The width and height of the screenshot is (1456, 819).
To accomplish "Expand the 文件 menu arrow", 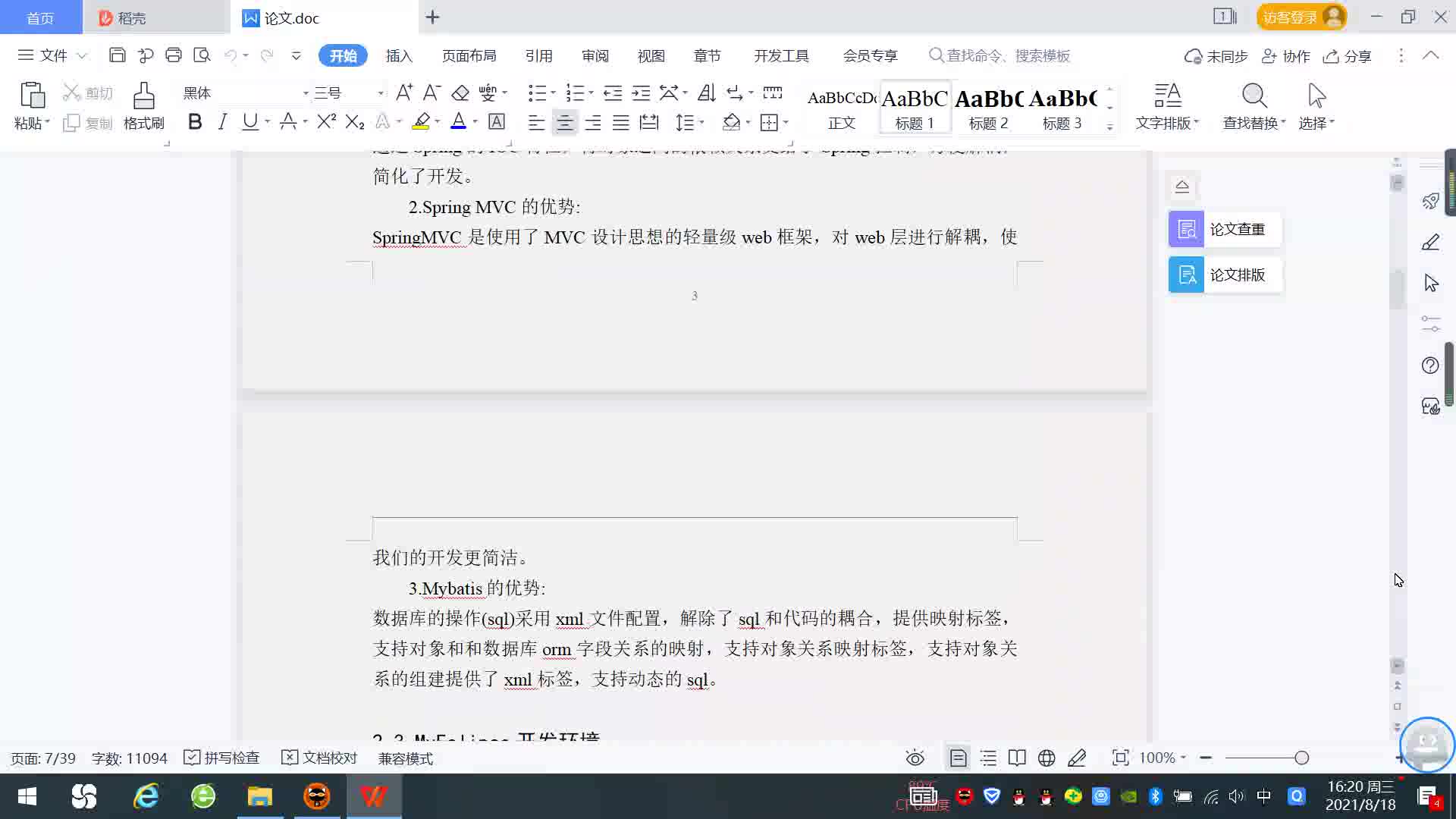I will (x=83, y=55).
